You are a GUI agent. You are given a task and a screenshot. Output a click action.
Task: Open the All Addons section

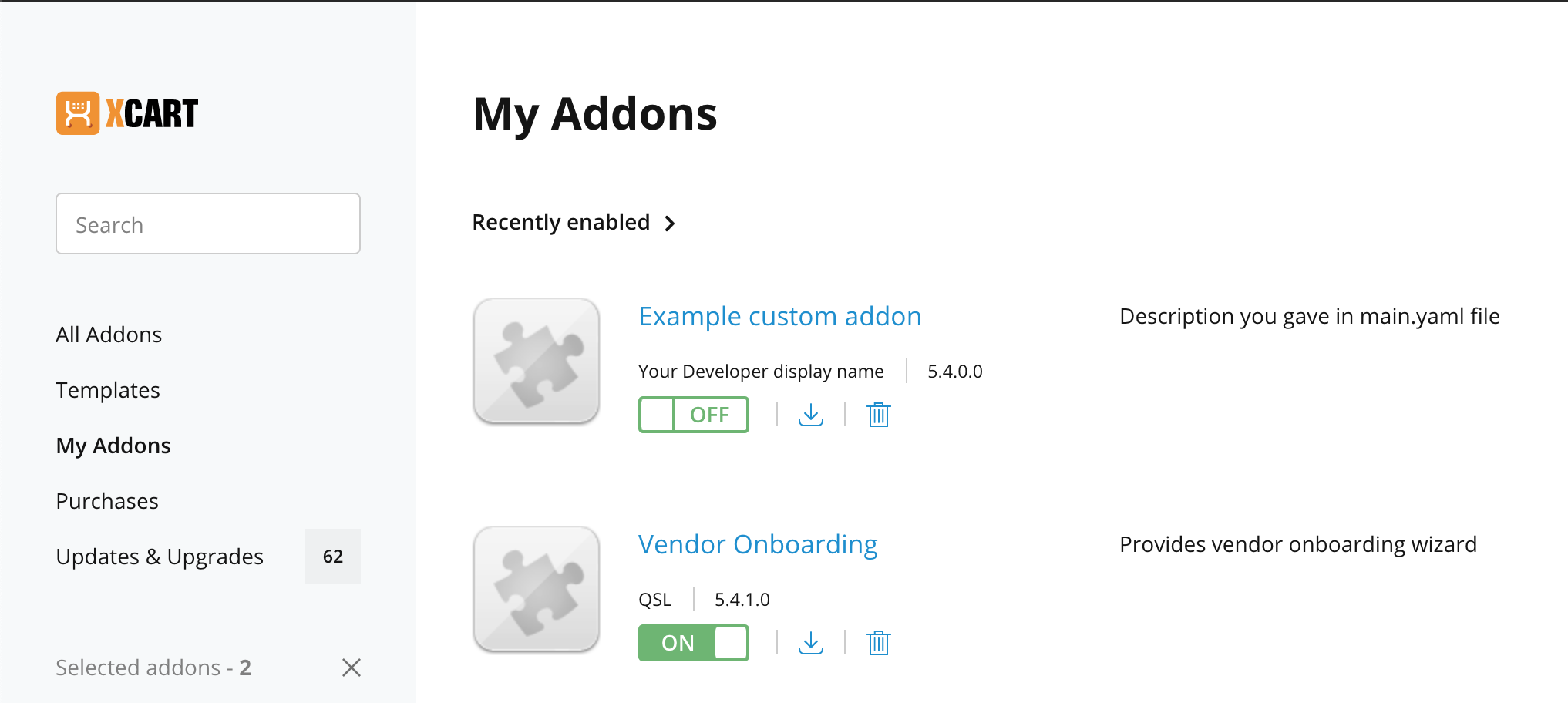pyautogui.click(x=109, y=335)
